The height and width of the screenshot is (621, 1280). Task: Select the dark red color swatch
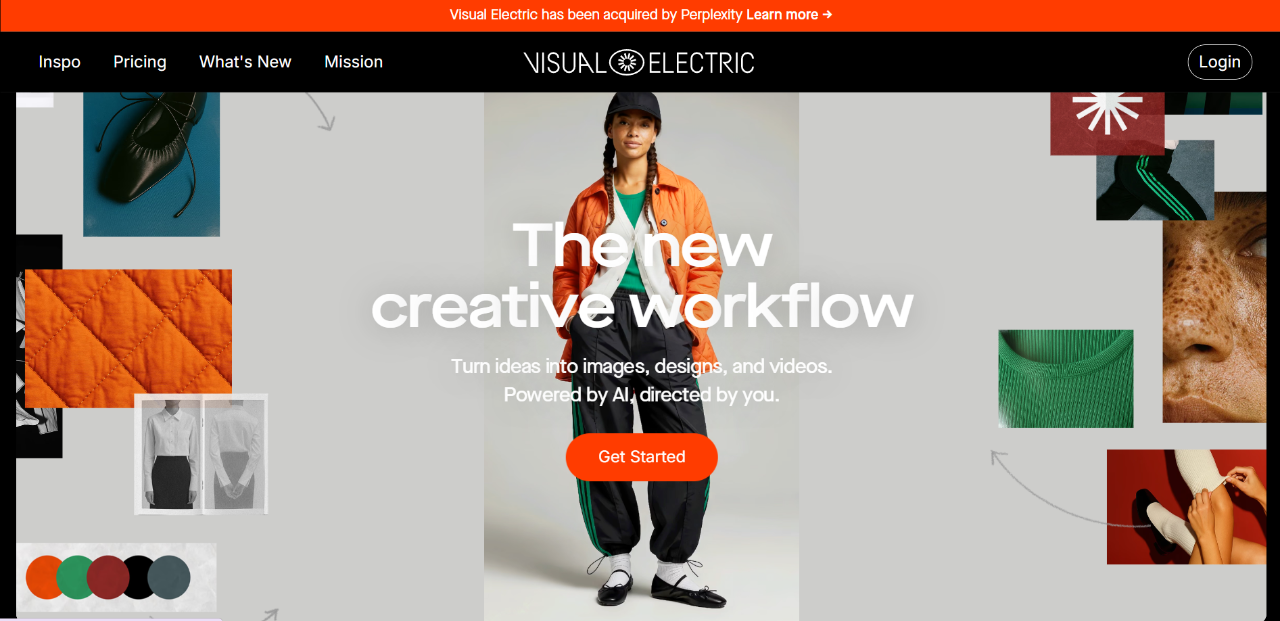coord(107,577)
